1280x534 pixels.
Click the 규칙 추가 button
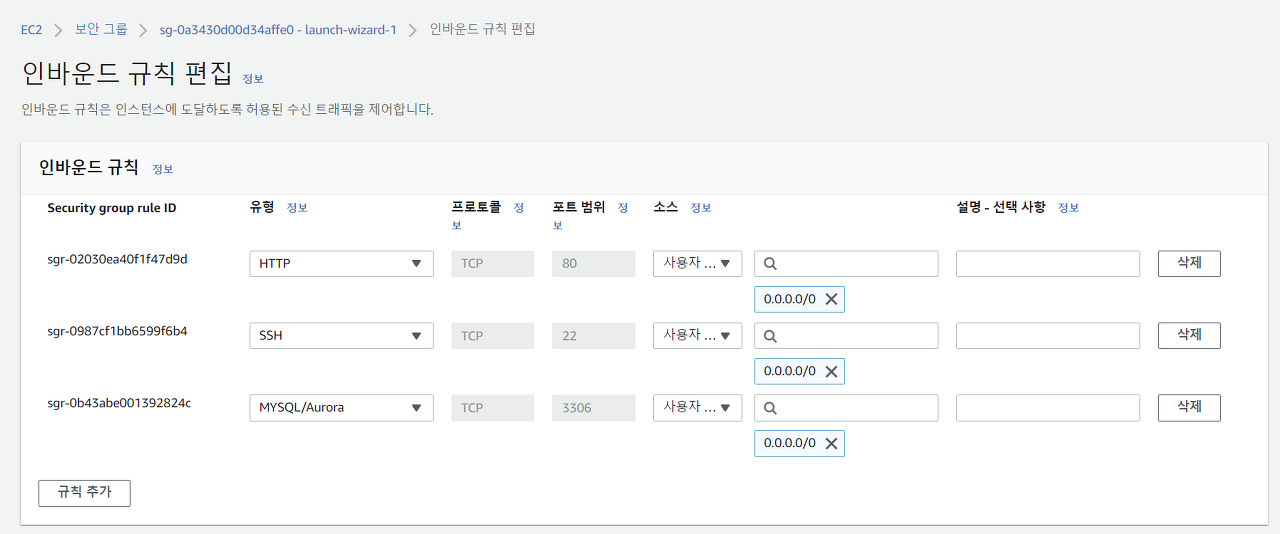tap(84, 493)
